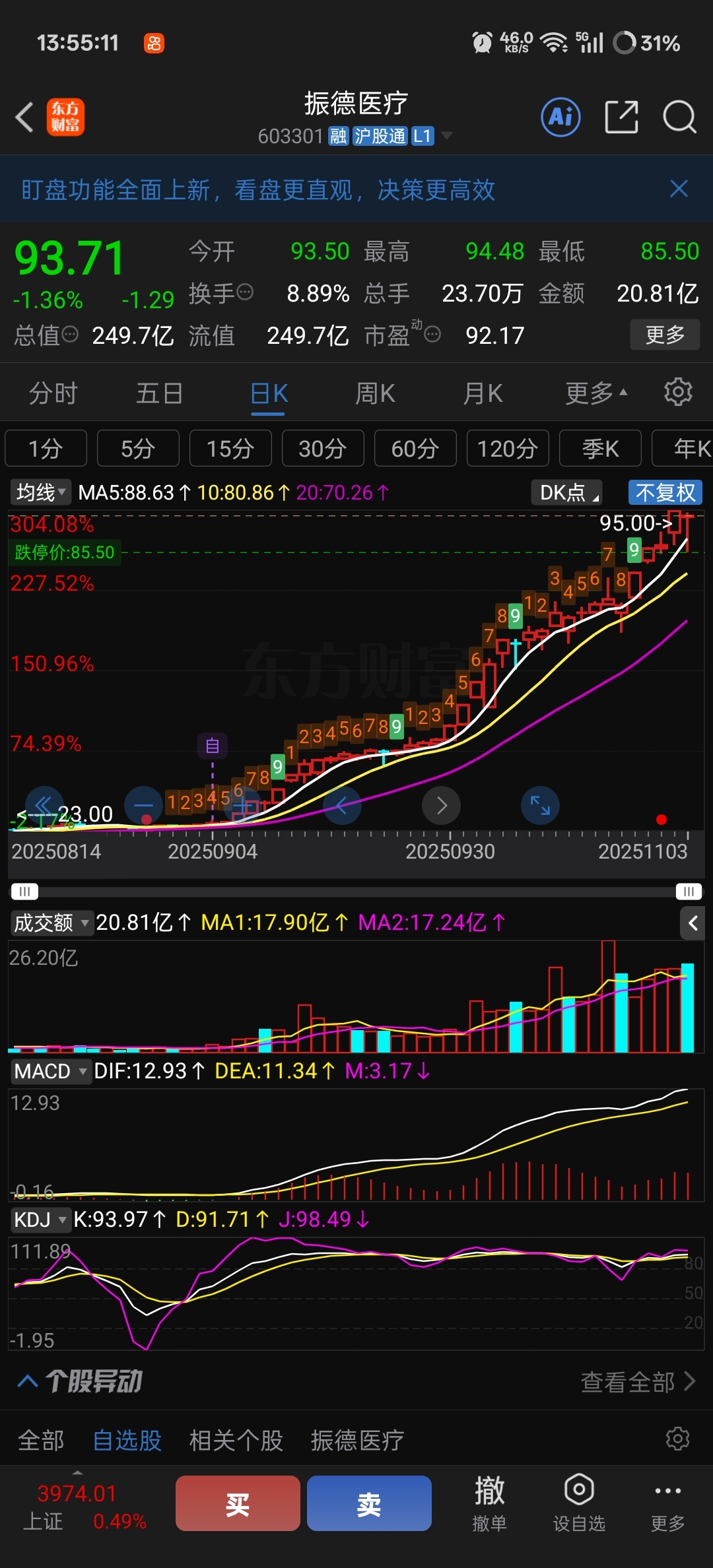713x1568 pixels.
Task: Tap the 更多 quote details button
Action: pyautogui.click(x=664, y=335)
